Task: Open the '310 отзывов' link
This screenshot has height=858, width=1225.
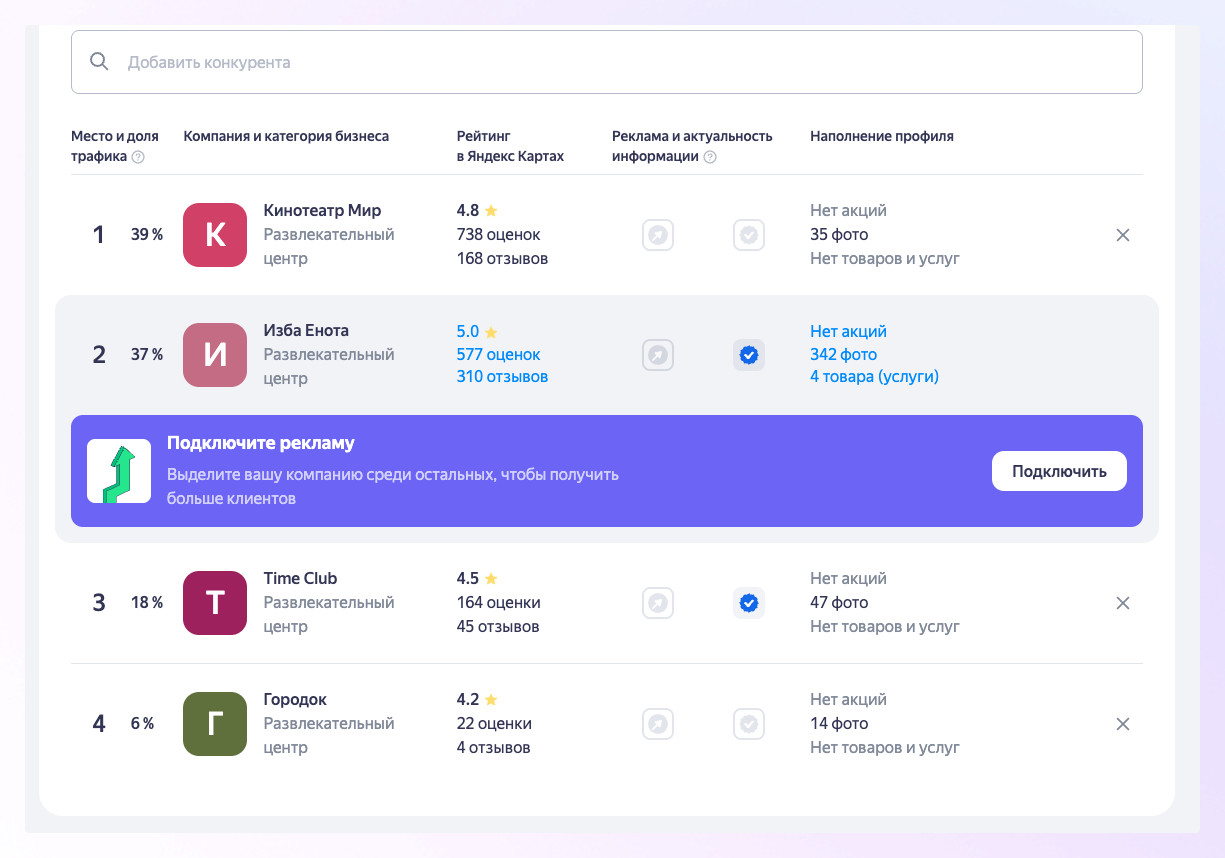Action: 502,377
